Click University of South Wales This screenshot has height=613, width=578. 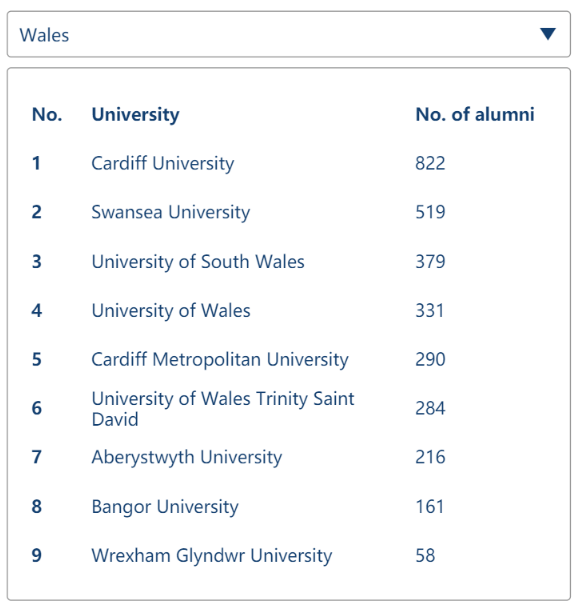coord(198,262)
